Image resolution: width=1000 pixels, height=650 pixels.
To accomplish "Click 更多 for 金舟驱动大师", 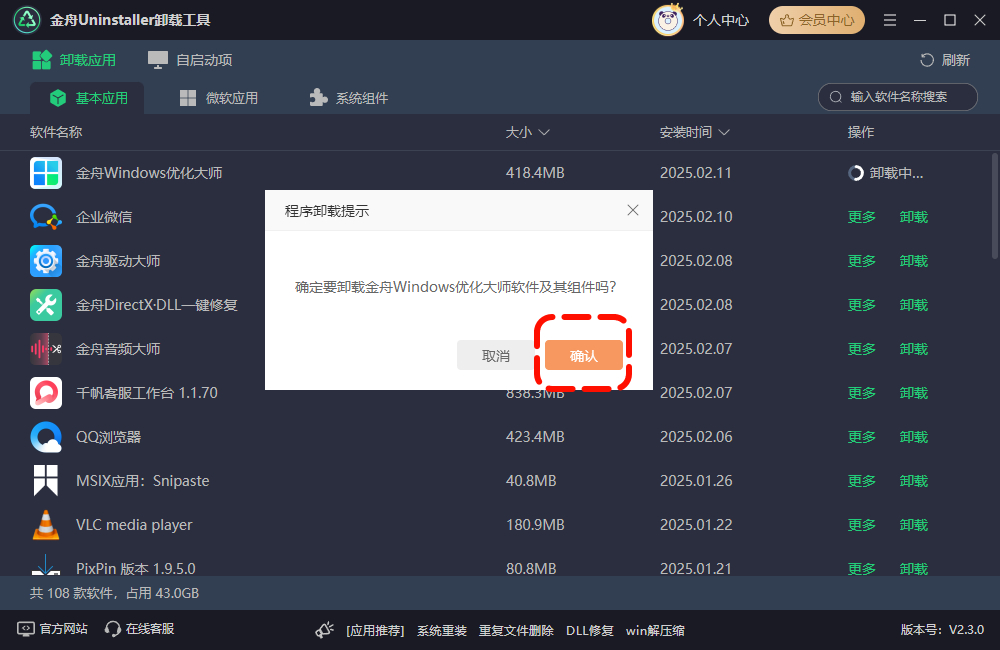I will click(862, 261).
